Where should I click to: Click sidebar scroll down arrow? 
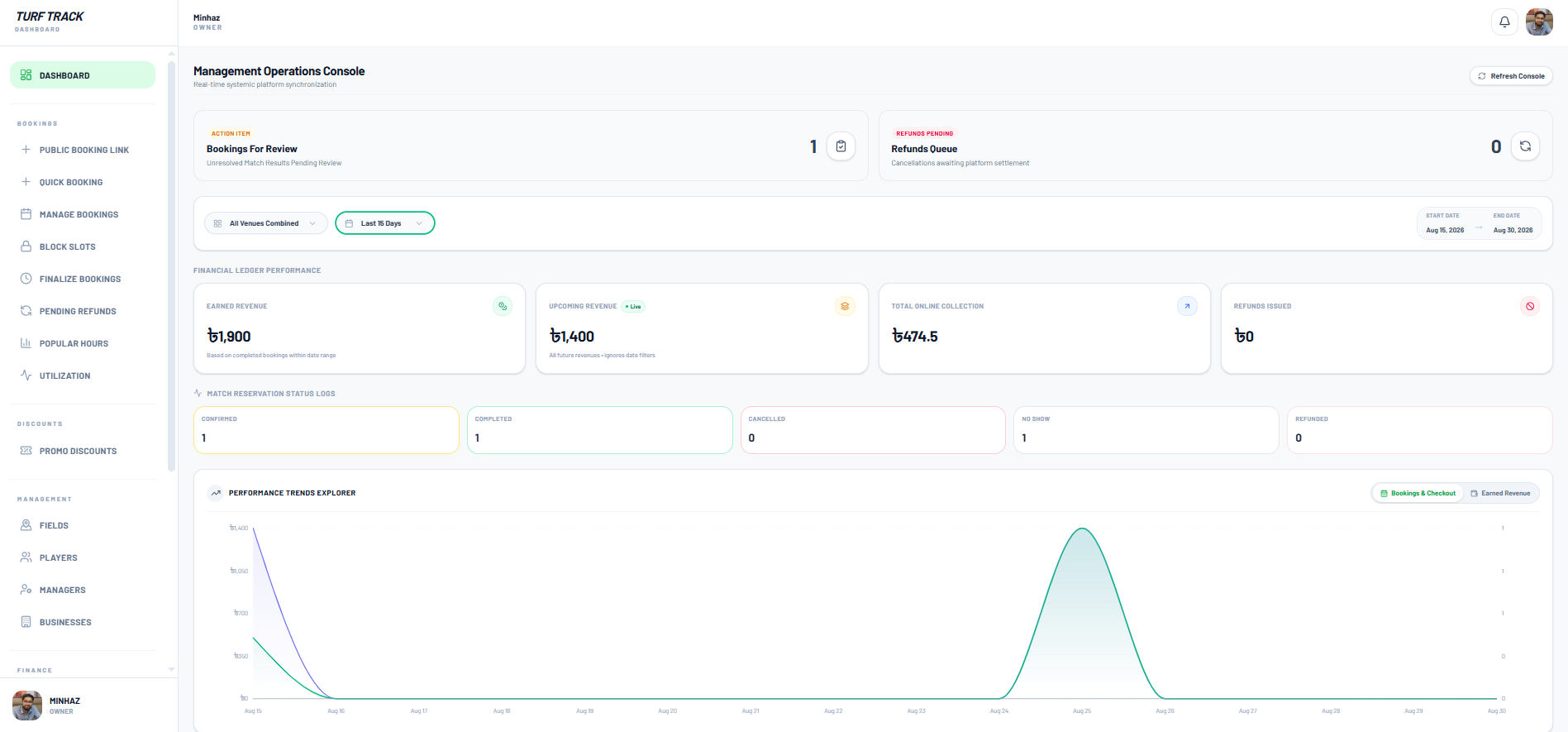pos(171,670)
